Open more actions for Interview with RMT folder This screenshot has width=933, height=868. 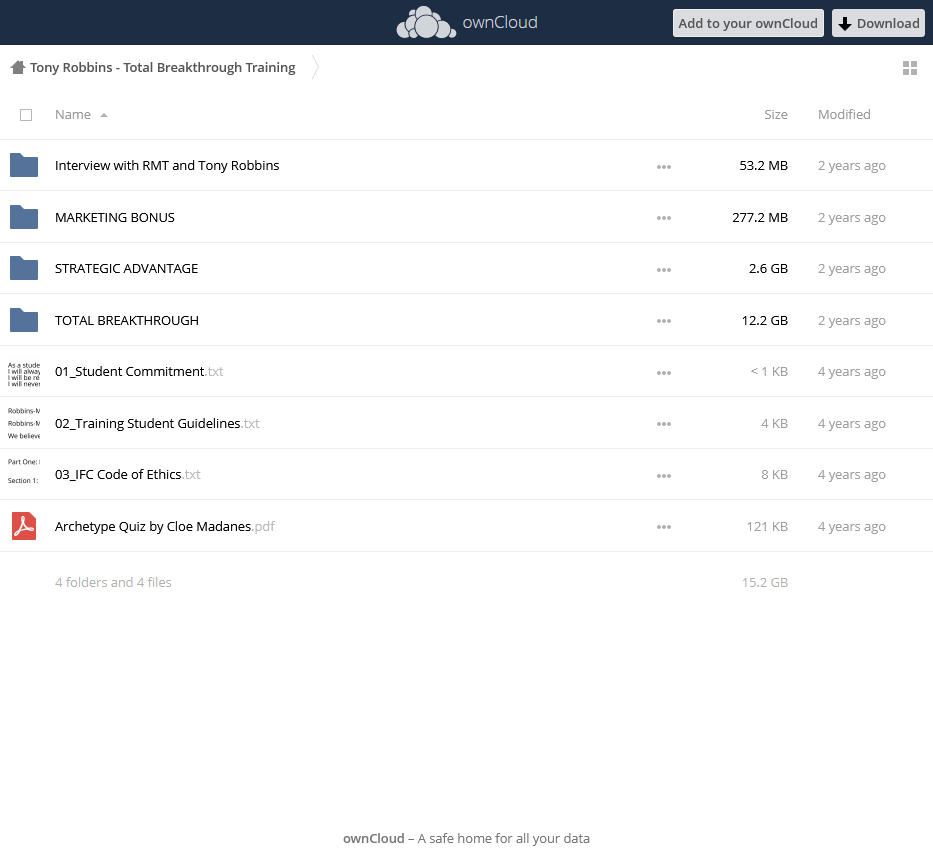pyautogui.click(x=664, y=167)
